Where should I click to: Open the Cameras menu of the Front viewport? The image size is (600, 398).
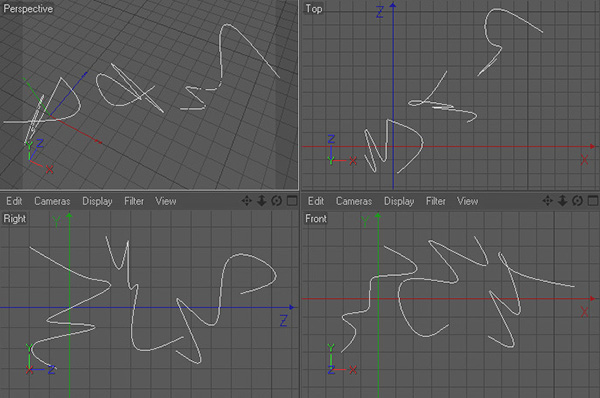coord(354,201)
